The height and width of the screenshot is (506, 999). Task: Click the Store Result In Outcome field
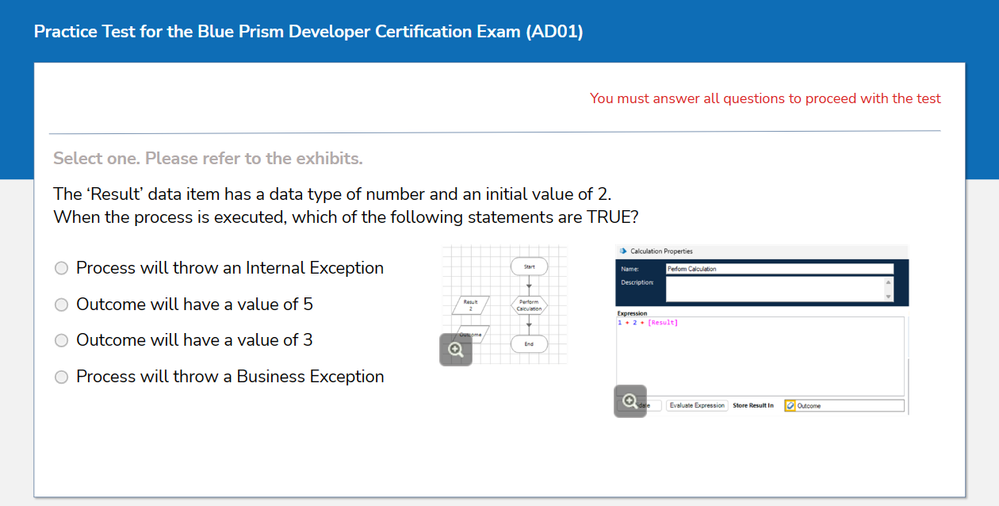click(849, 406)
